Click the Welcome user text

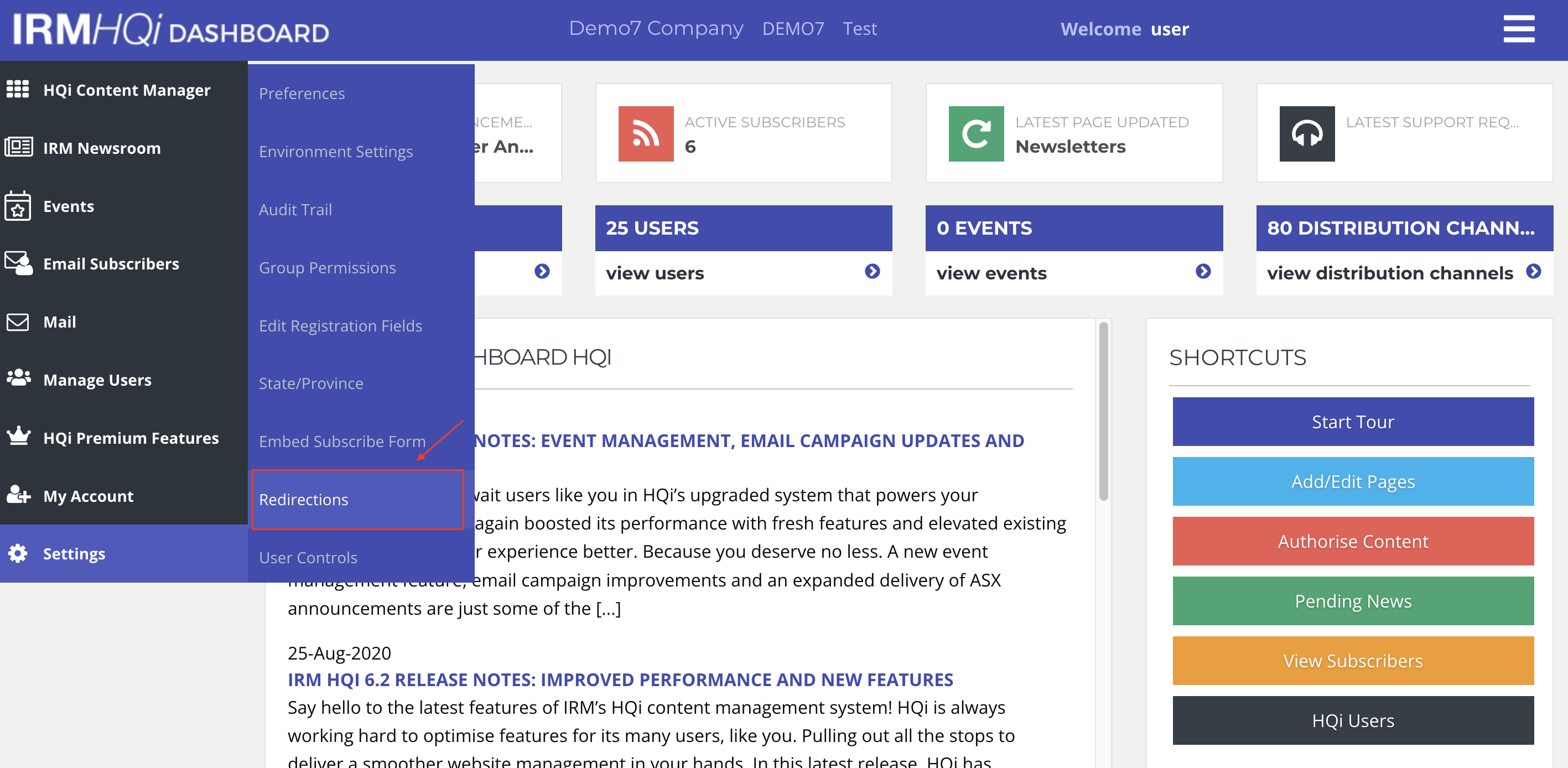[1124, 29]
